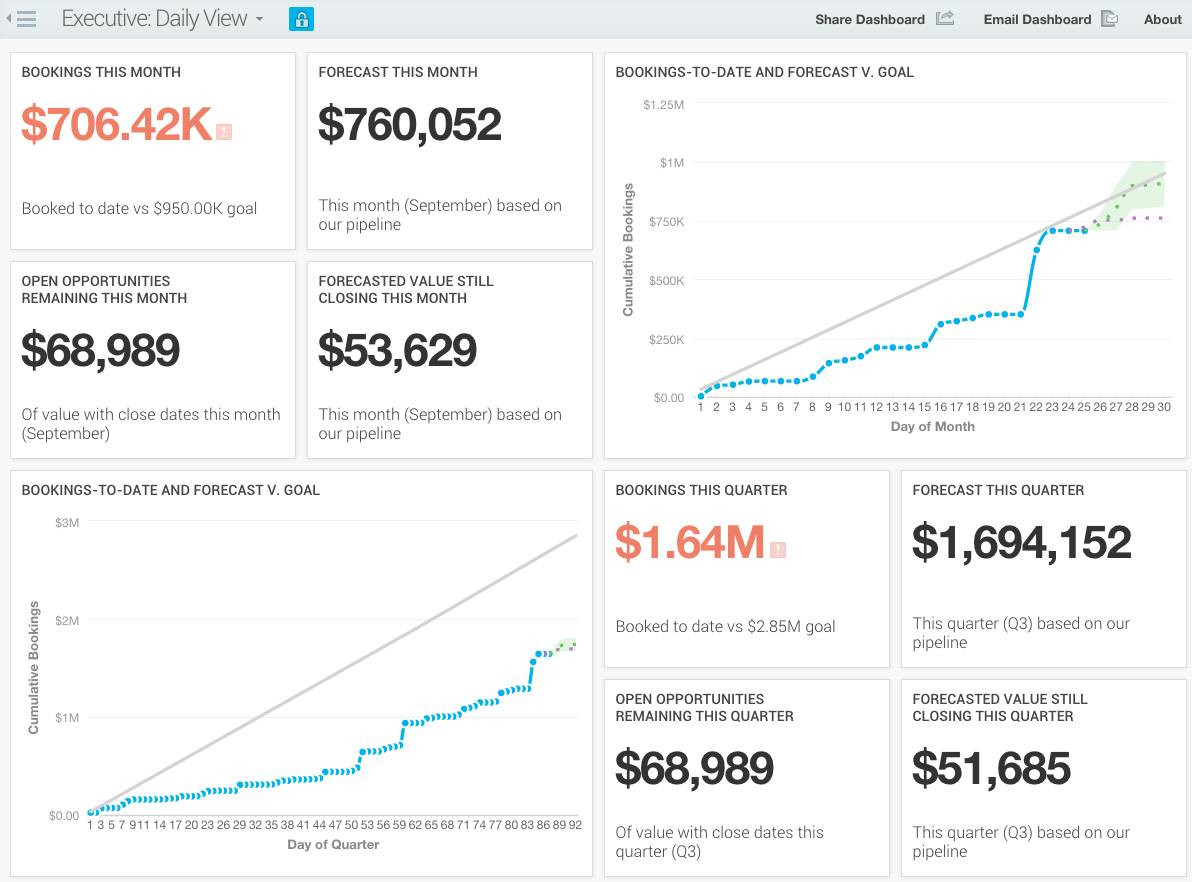Click the blue lock icon to unlock dashboard

pyautogui.click(x=301, y=19)
